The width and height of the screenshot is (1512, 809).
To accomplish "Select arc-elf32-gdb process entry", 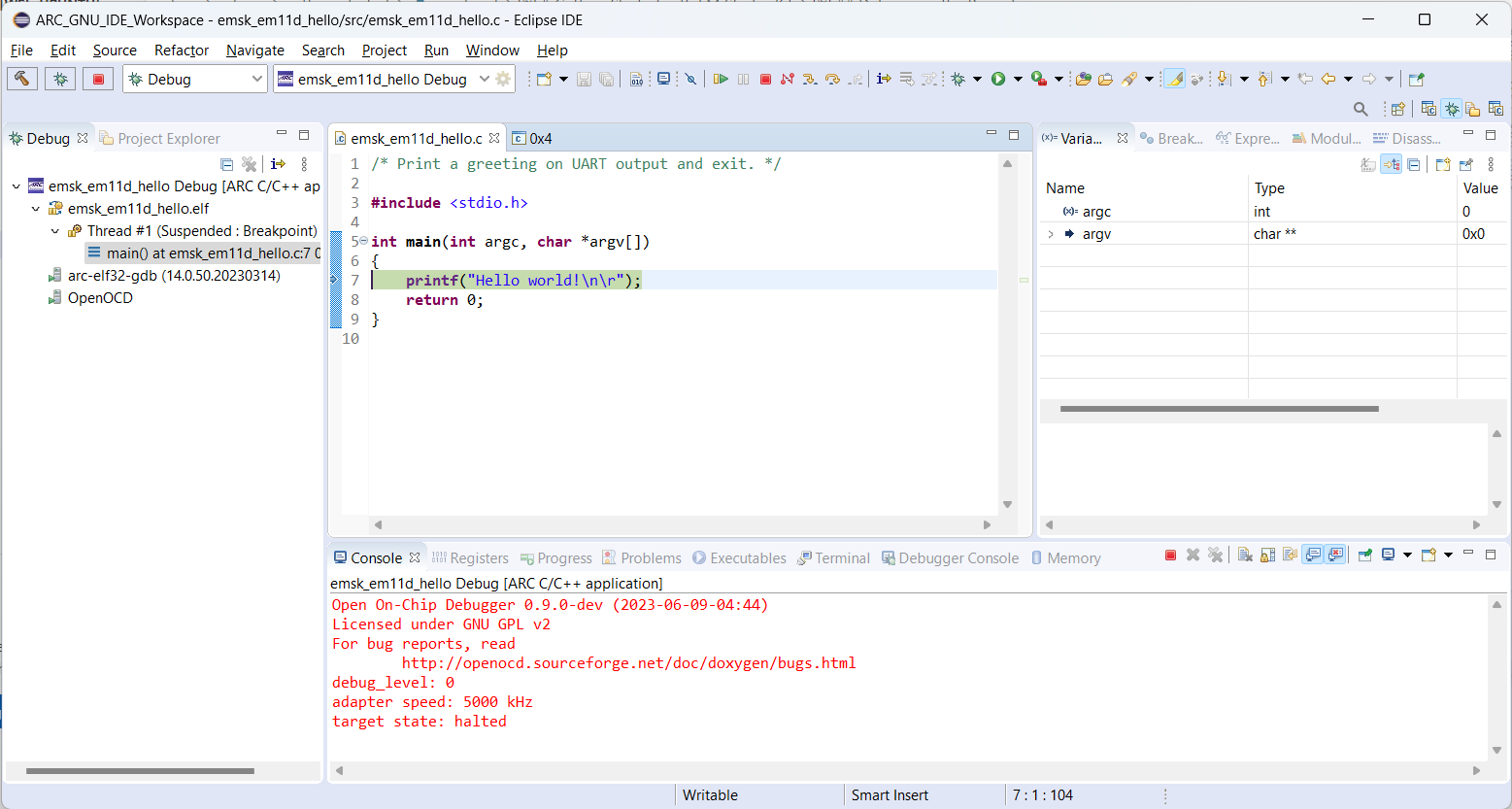I will click(164, 275).
